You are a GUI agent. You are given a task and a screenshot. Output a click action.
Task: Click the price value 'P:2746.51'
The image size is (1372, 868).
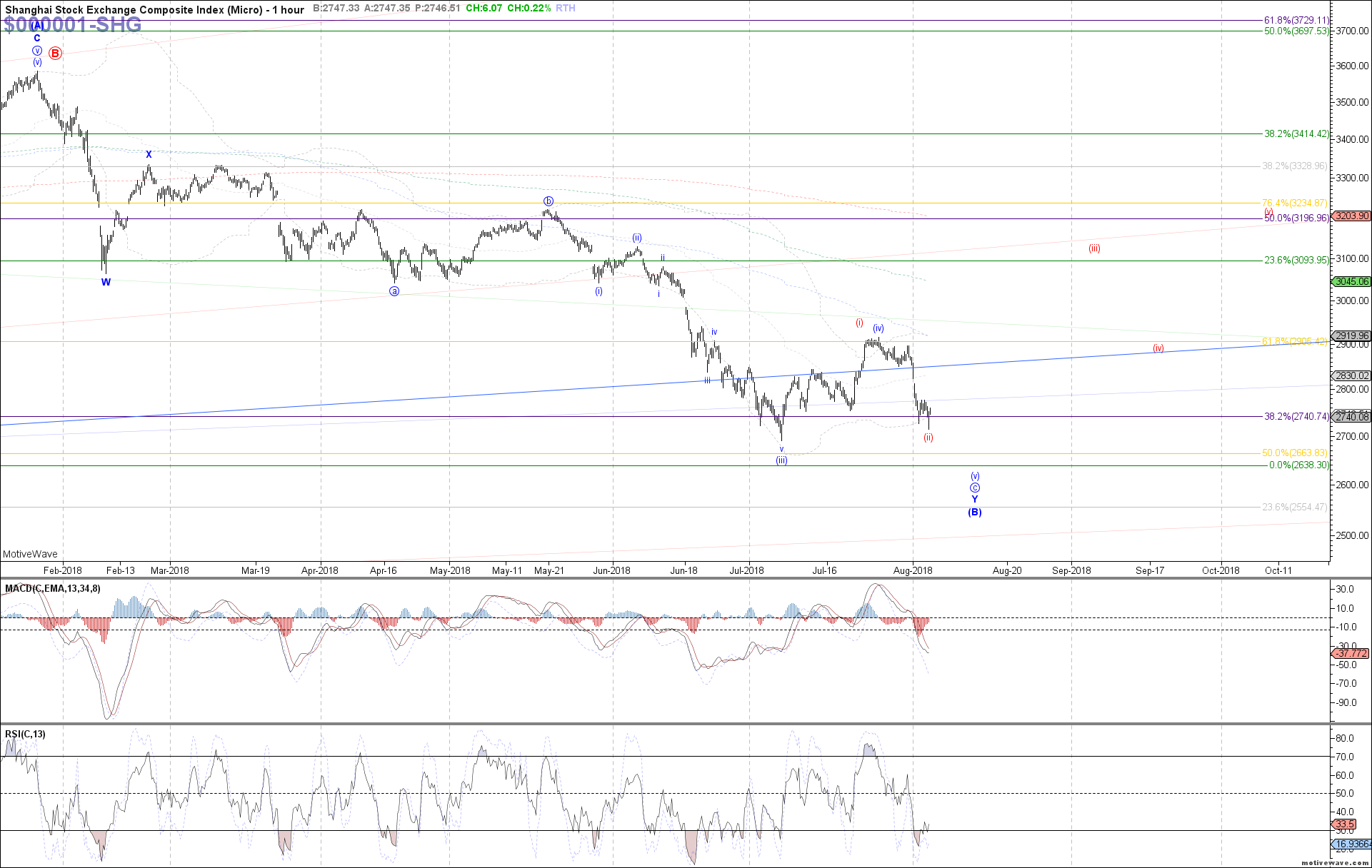[x=437, y=9]
